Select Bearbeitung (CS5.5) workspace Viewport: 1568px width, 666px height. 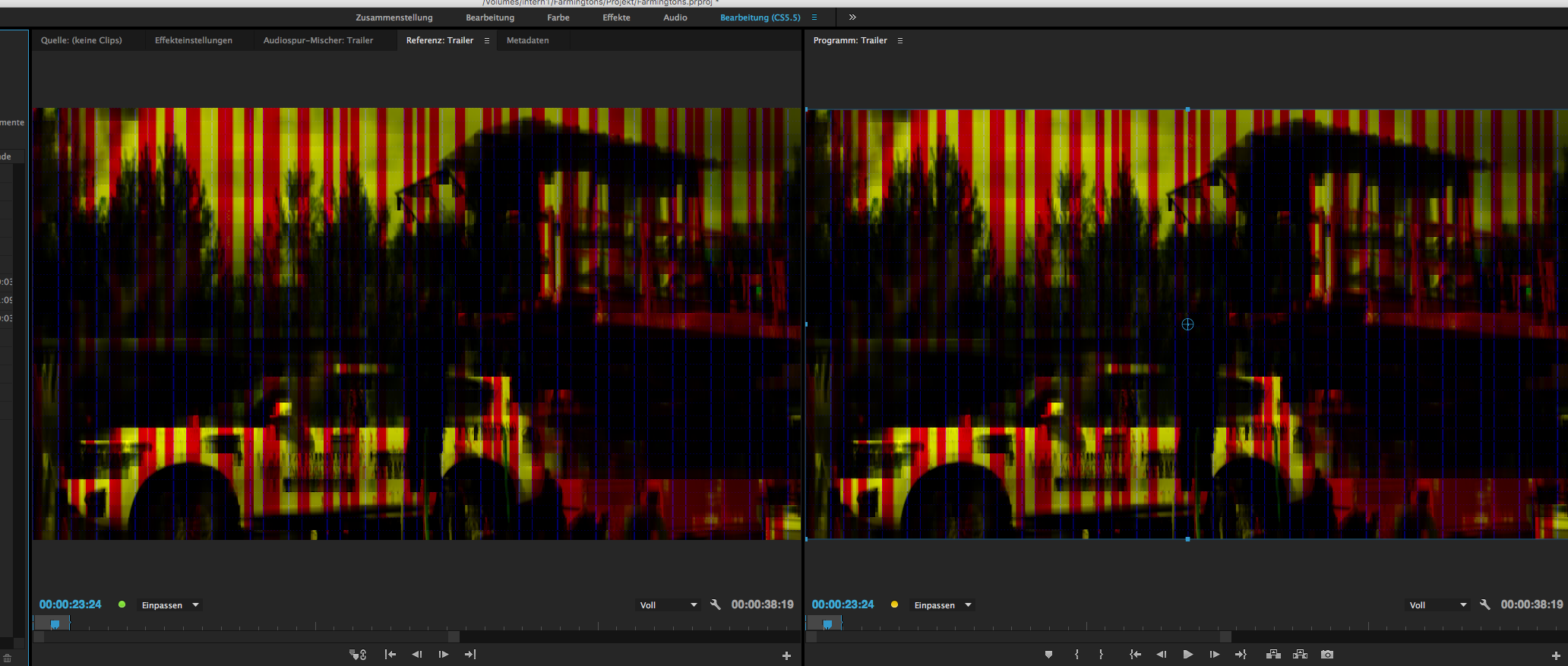tap(760, 17)
